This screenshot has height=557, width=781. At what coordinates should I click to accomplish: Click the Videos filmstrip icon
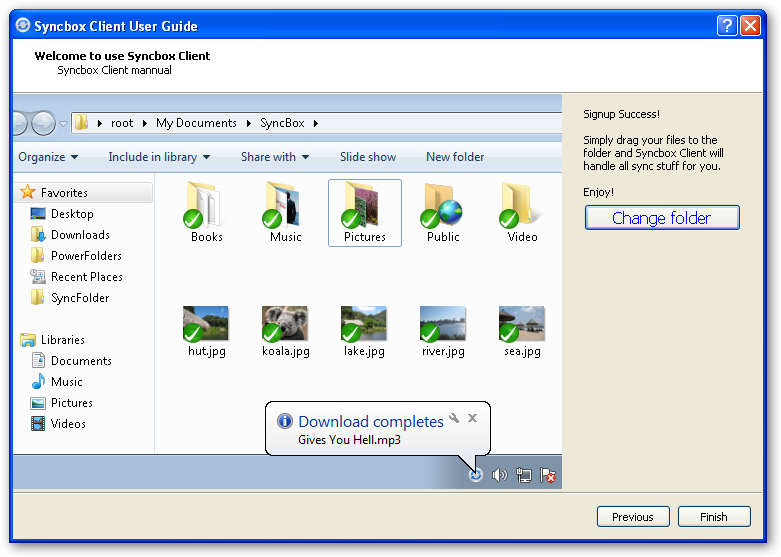tap(38, 423)
